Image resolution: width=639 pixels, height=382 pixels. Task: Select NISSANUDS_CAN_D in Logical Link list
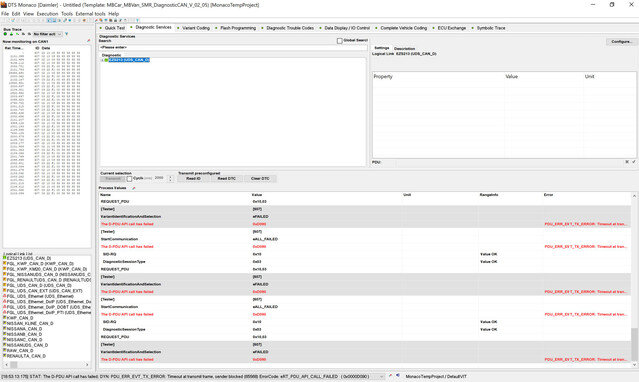[x=27, y=345]
